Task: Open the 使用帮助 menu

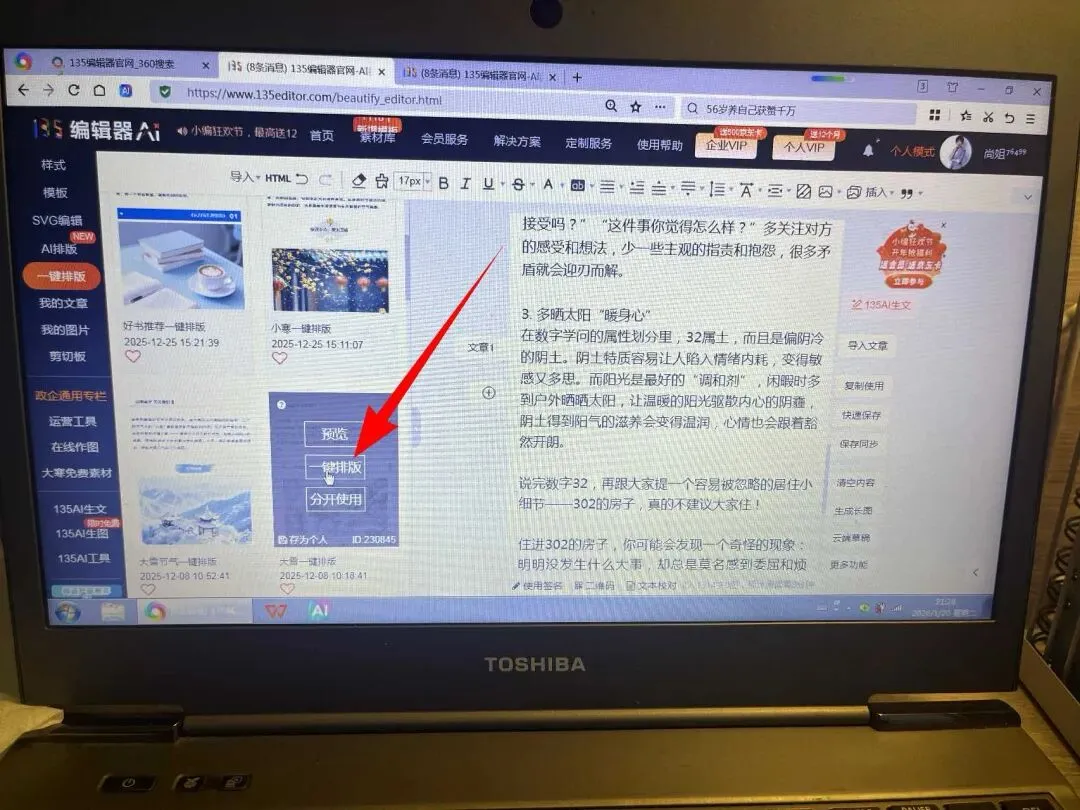Action: click(659, 145)
